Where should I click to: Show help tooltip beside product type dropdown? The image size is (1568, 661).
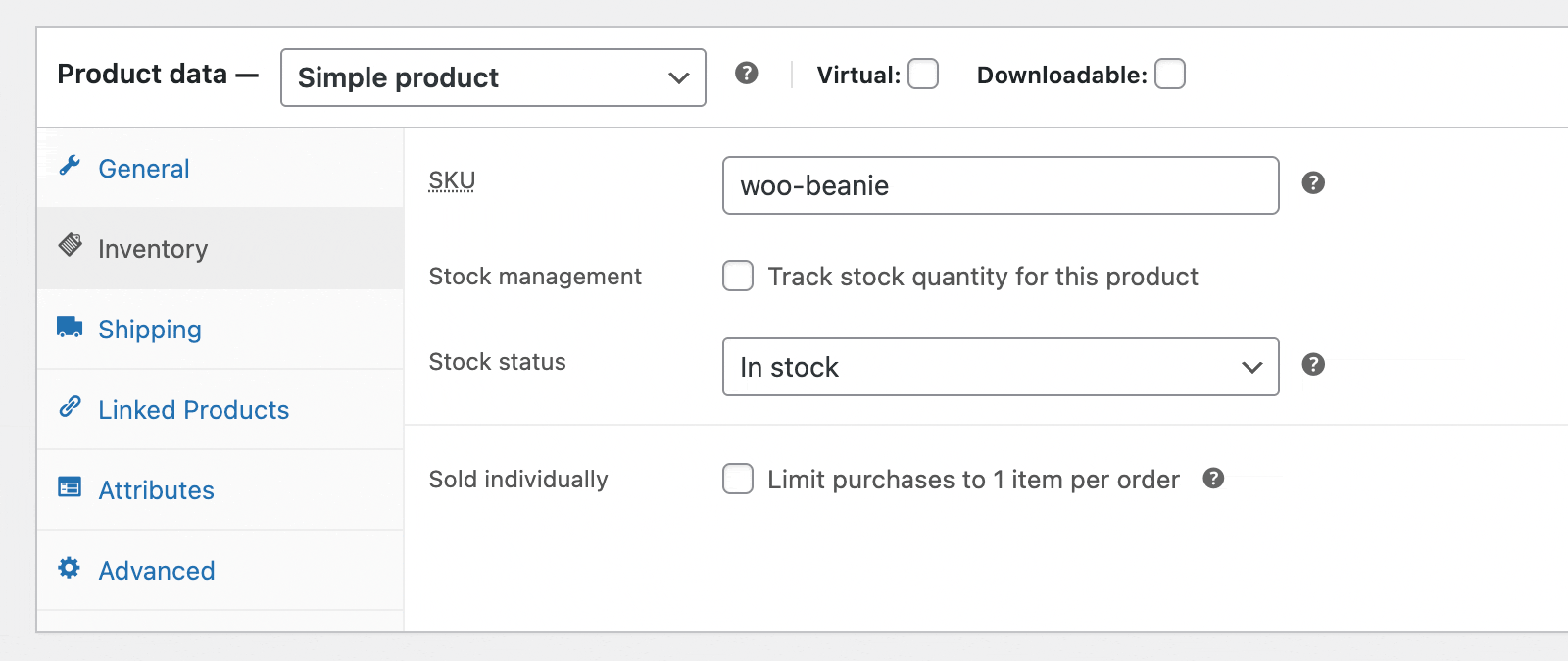[747, 74]
